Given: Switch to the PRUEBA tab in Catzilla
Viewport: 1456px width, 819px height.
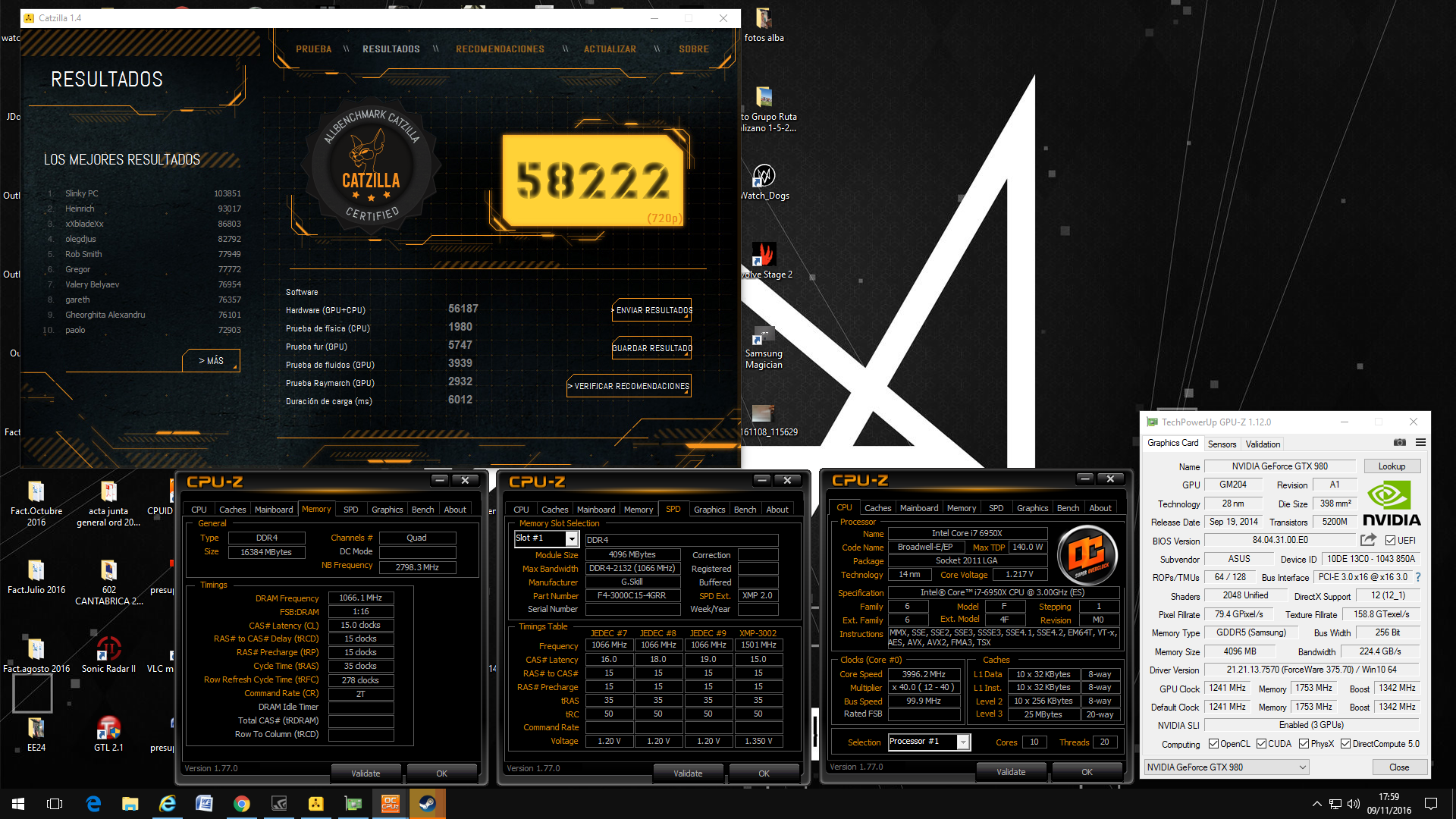Looking at the screenshot, I should [x=314, y=49].
